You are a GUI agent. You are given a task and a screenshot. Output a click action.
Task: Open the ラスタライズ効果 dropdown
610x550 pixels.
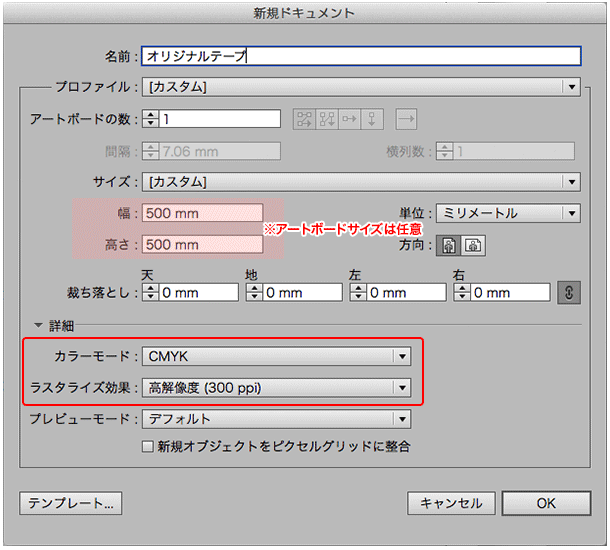click(277, 387)
